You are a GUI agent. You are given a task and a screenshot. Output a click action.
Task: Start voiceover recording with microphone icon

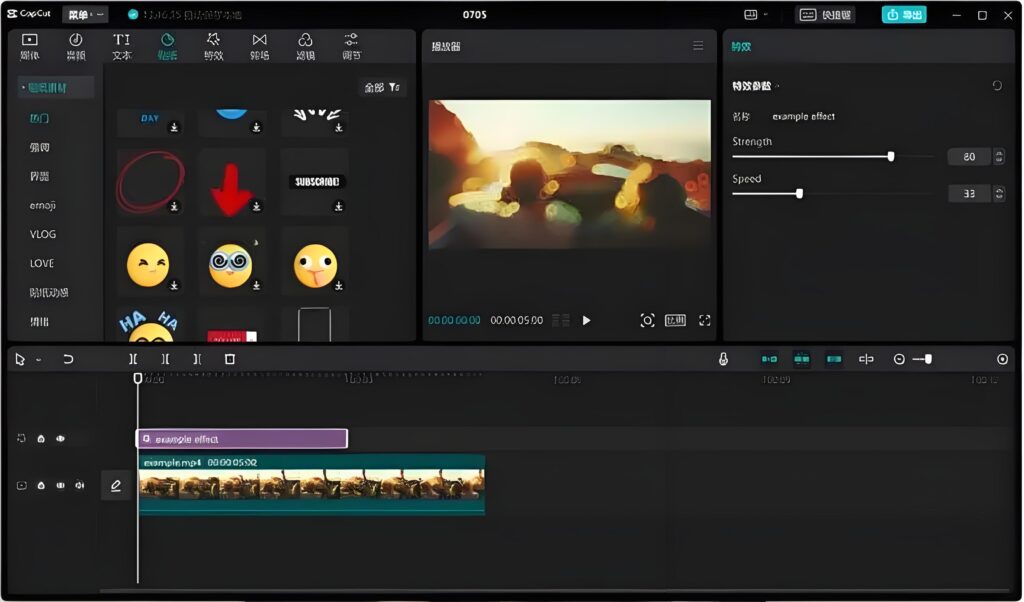(723, 359)
